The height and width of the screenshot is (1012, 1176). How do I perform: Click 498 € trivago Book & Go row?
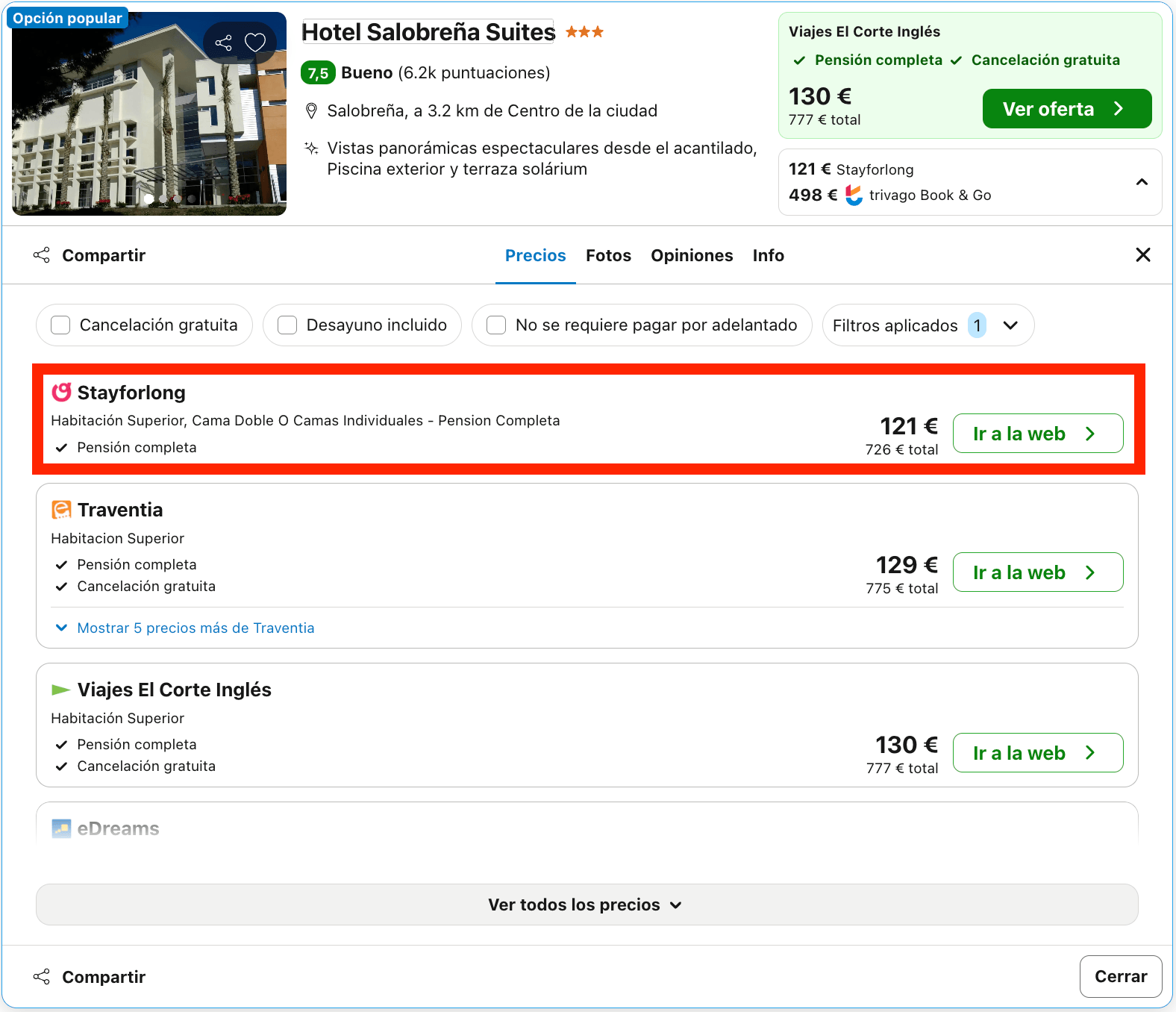(x=890, y=195)
